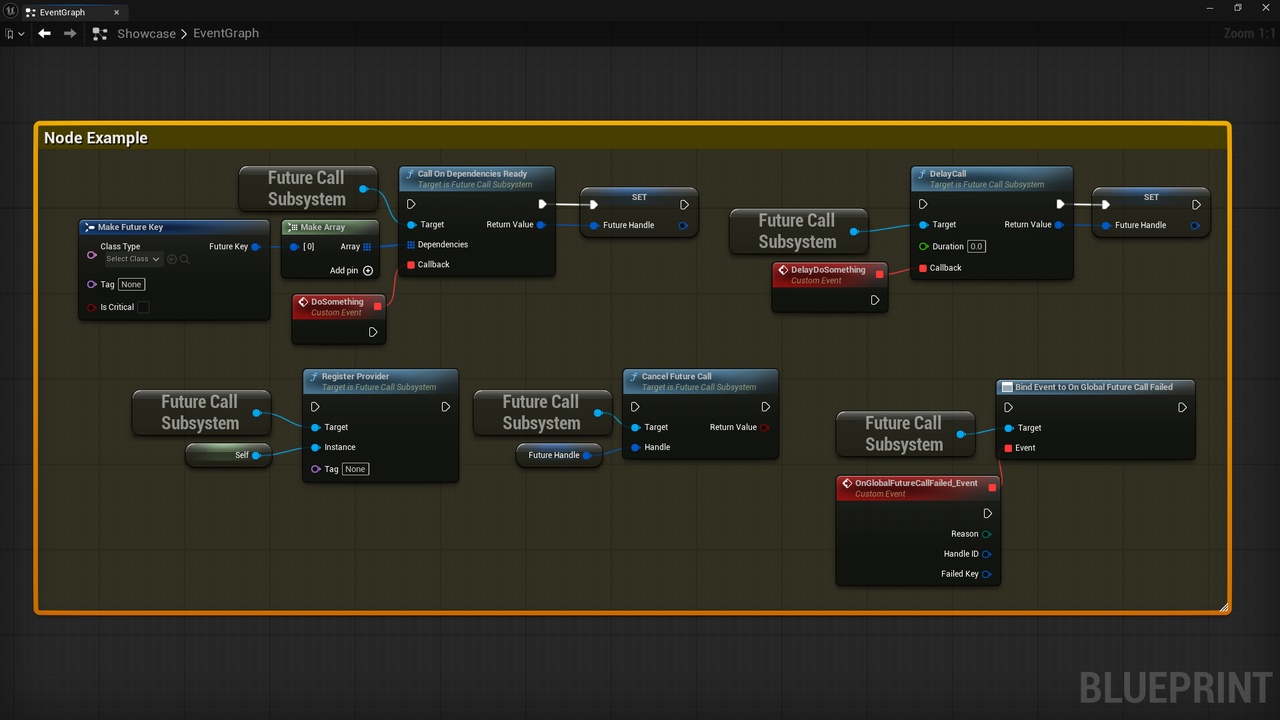Click exec output pin of Register Provider
1280x720 pixels.
click(445, 407)
